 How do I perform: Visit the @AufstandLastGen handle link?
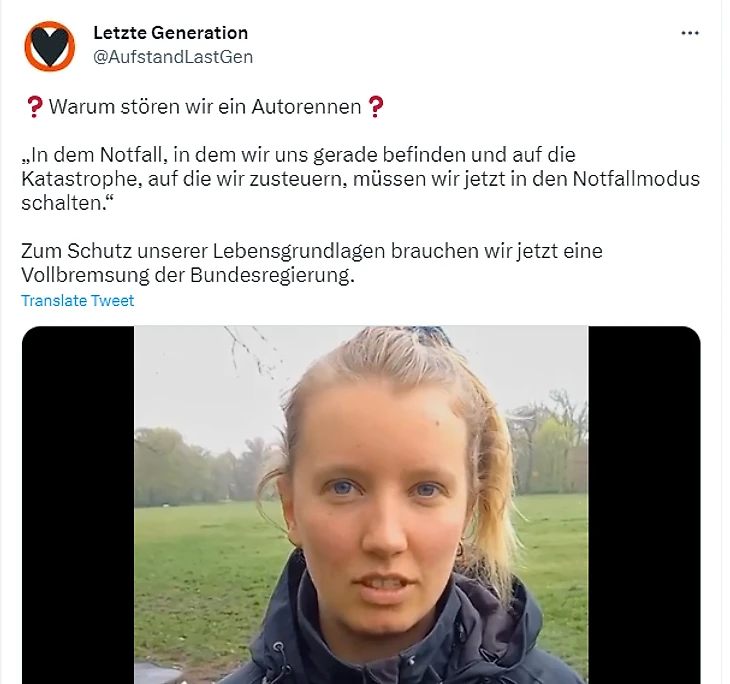click(173, 57)
